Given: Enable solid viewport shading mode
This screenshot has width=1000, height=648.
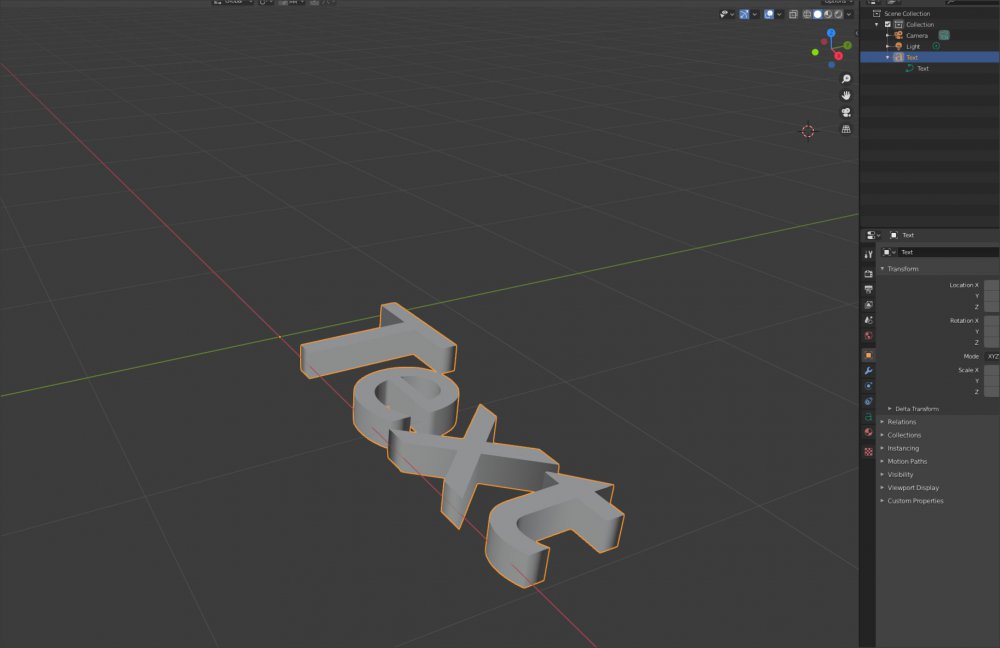Looking at the screenshot, I should (817, 14).
